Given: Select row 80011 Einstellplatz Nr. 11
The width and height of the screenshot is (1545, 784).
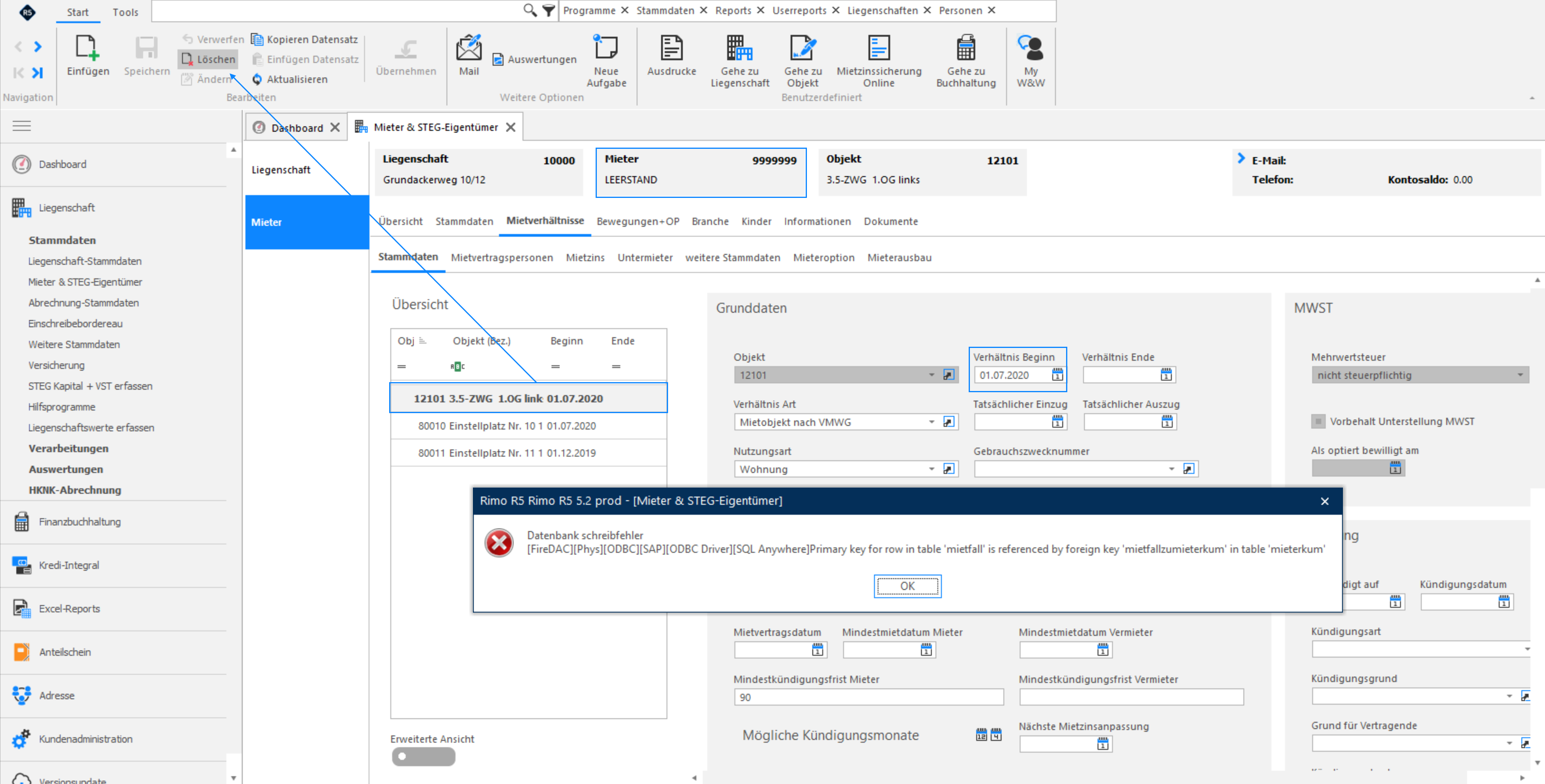Looking at the screenshot, I should tap(528, 453).
